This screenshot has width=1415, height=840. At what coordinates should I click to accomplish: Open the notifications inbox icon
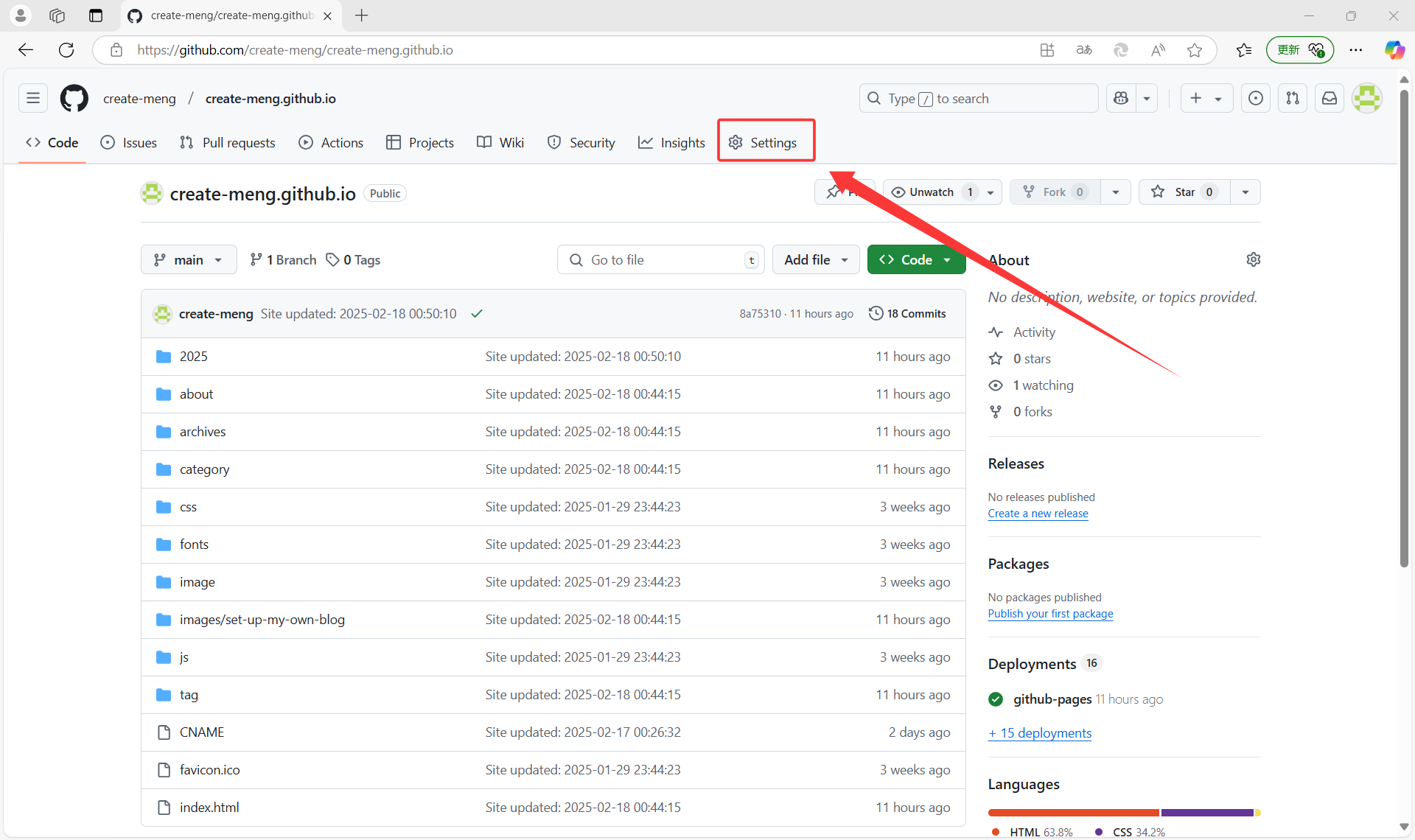pyautogui.click(x=1330, y=98)
